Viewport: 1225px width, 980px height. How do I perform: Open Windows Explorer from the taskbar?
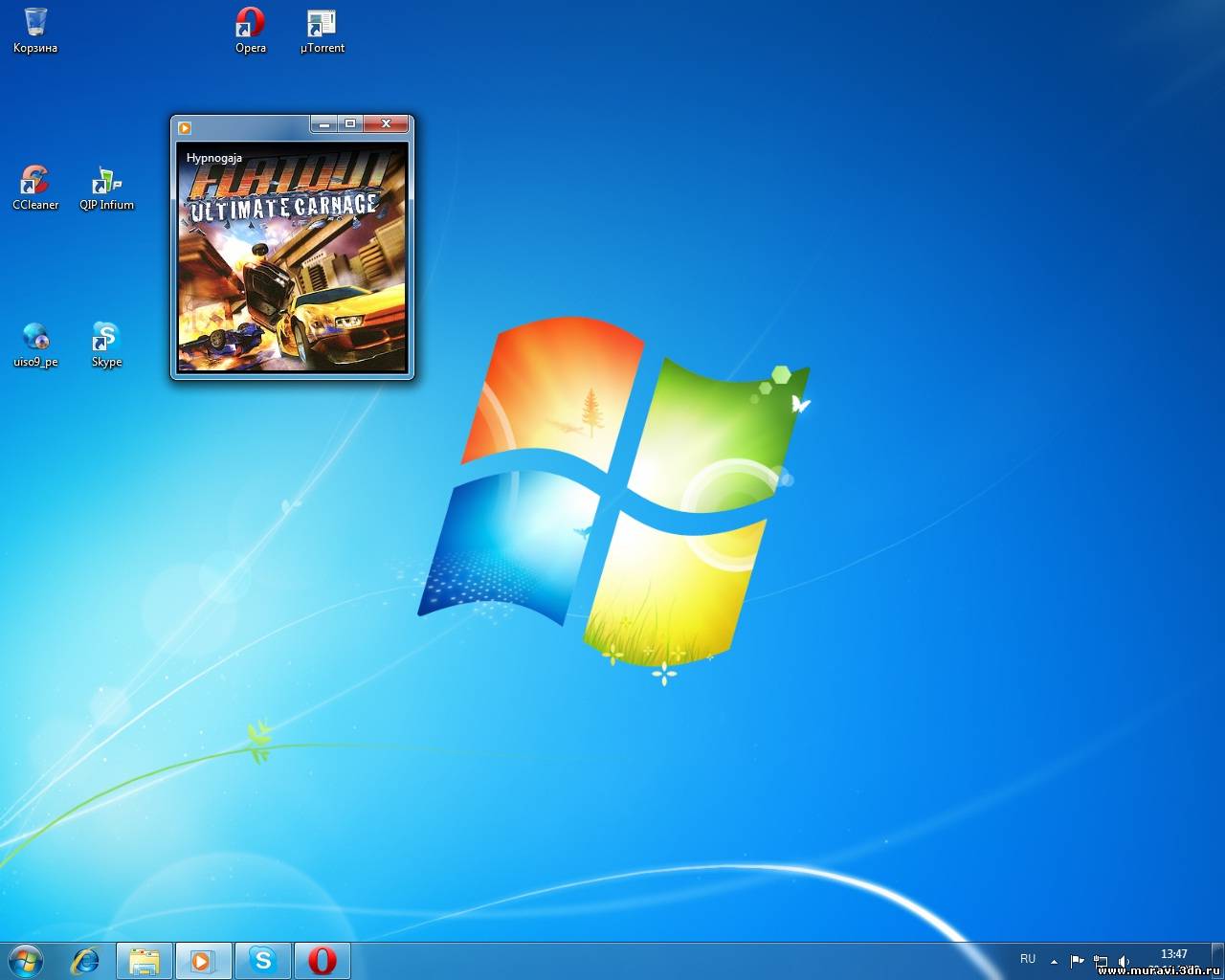click(145, 960)
